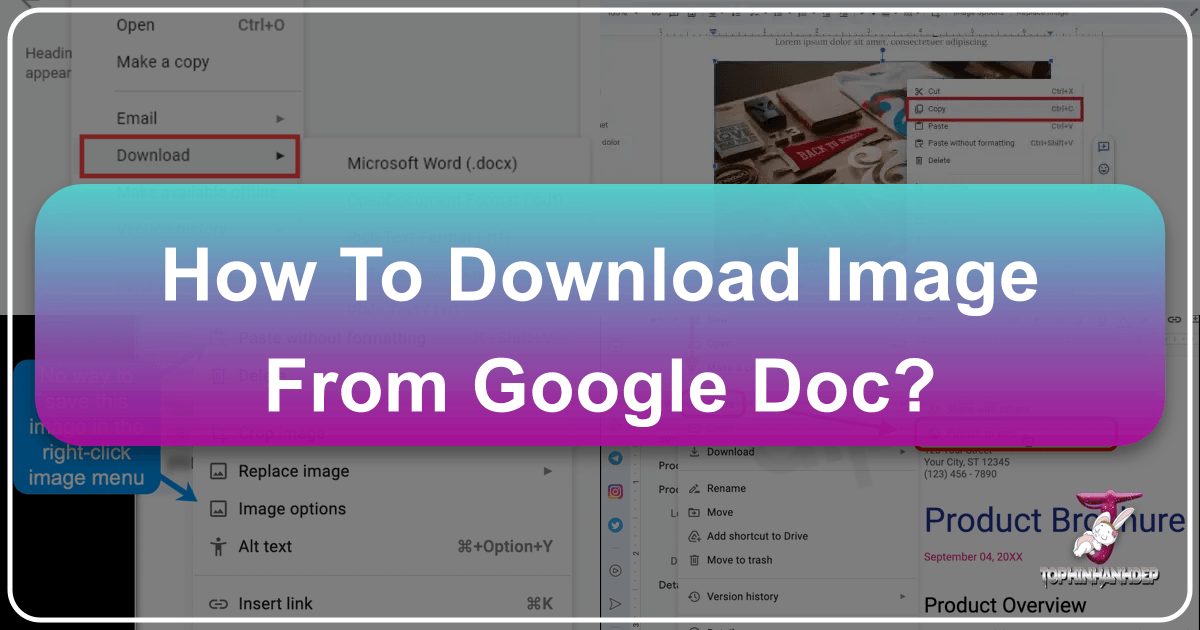Click the chain-link icon beside Insert link

218,604
